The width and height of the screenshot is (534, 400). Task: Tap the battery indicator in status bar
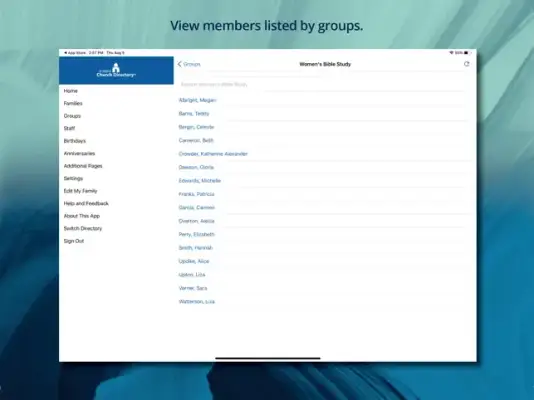(x=466, y=53)
